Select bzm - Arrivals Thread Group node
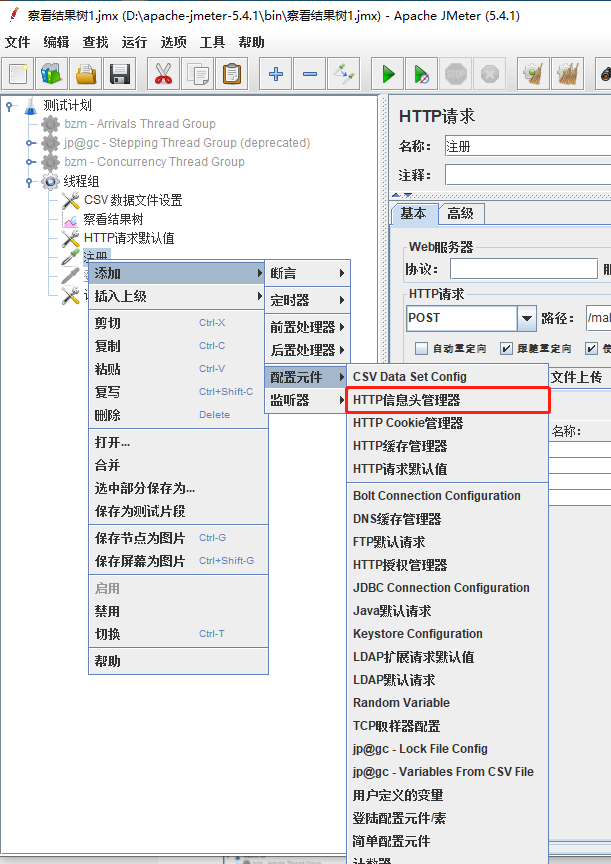611x864 pixels. tap(139, 124)
